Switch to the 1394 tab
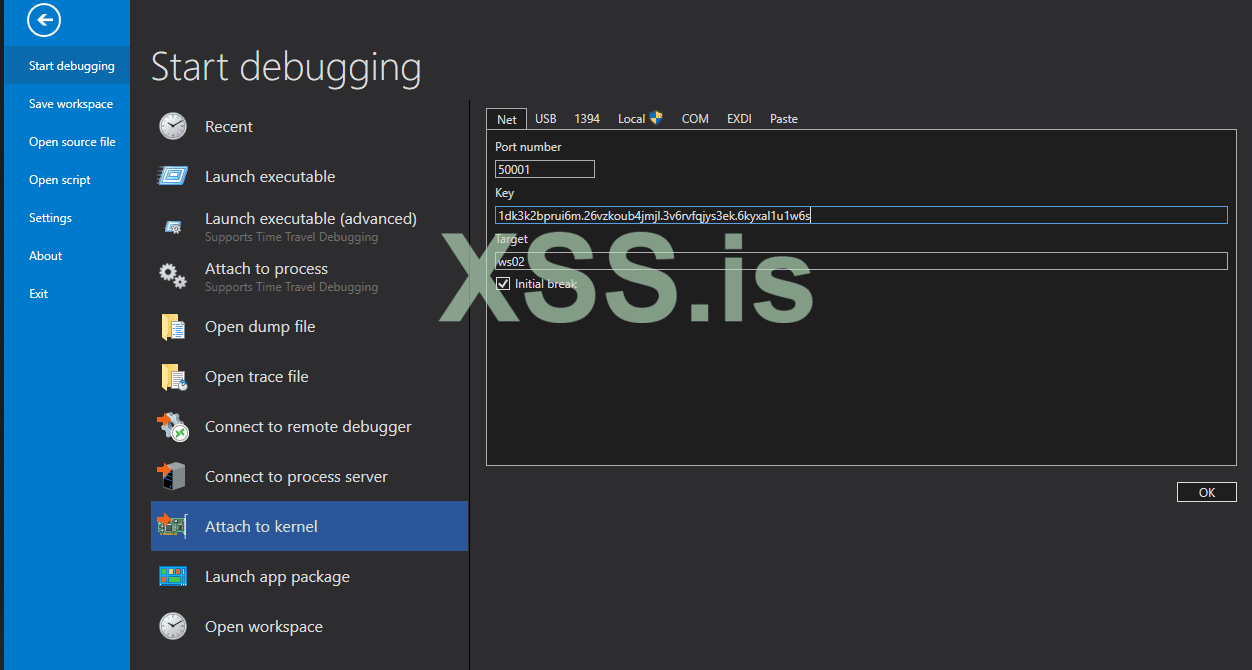The height and width of the screenshot is (670, 1252). pyautogui.click(x=587, y=119)
